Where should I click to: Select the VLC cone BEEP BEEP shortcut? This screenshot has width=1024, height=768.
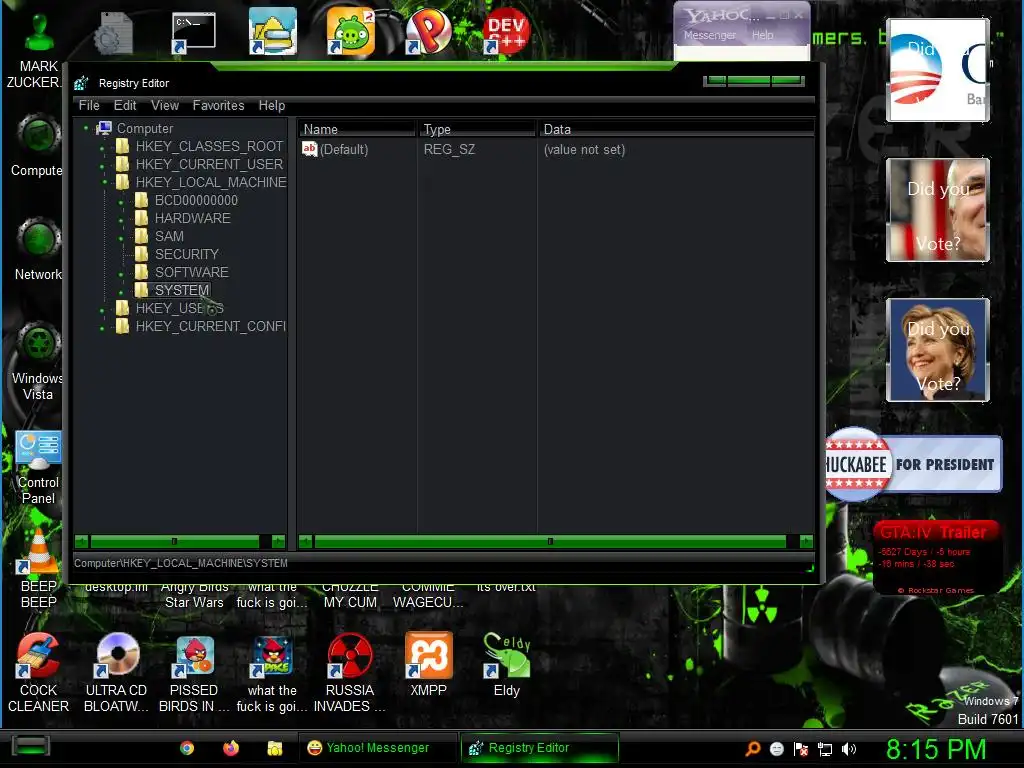point(39,551)
